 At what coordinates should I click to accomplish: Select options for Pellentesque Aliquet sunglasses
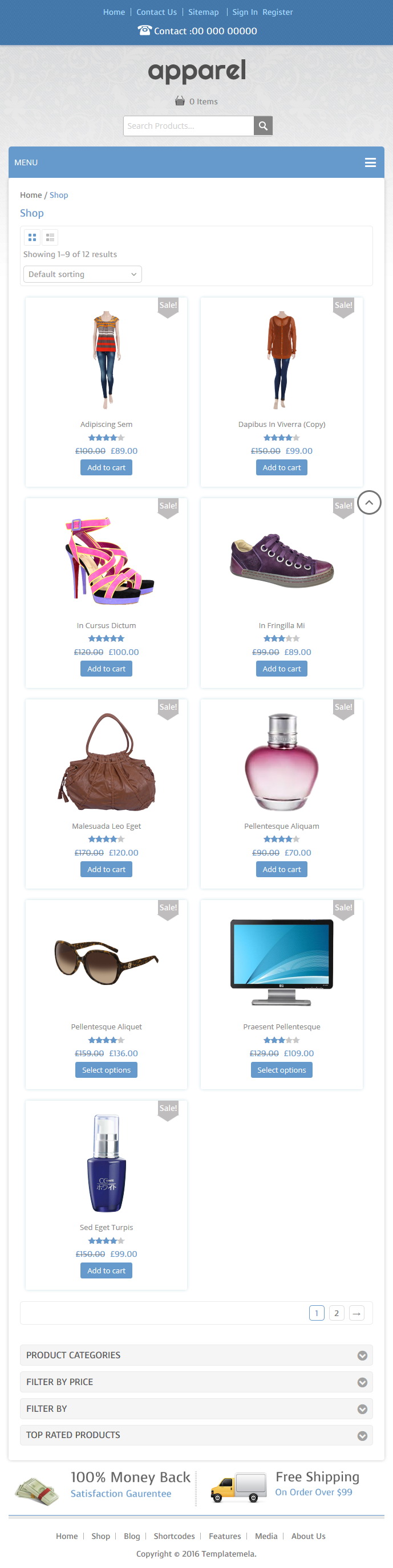(106, 1069)
